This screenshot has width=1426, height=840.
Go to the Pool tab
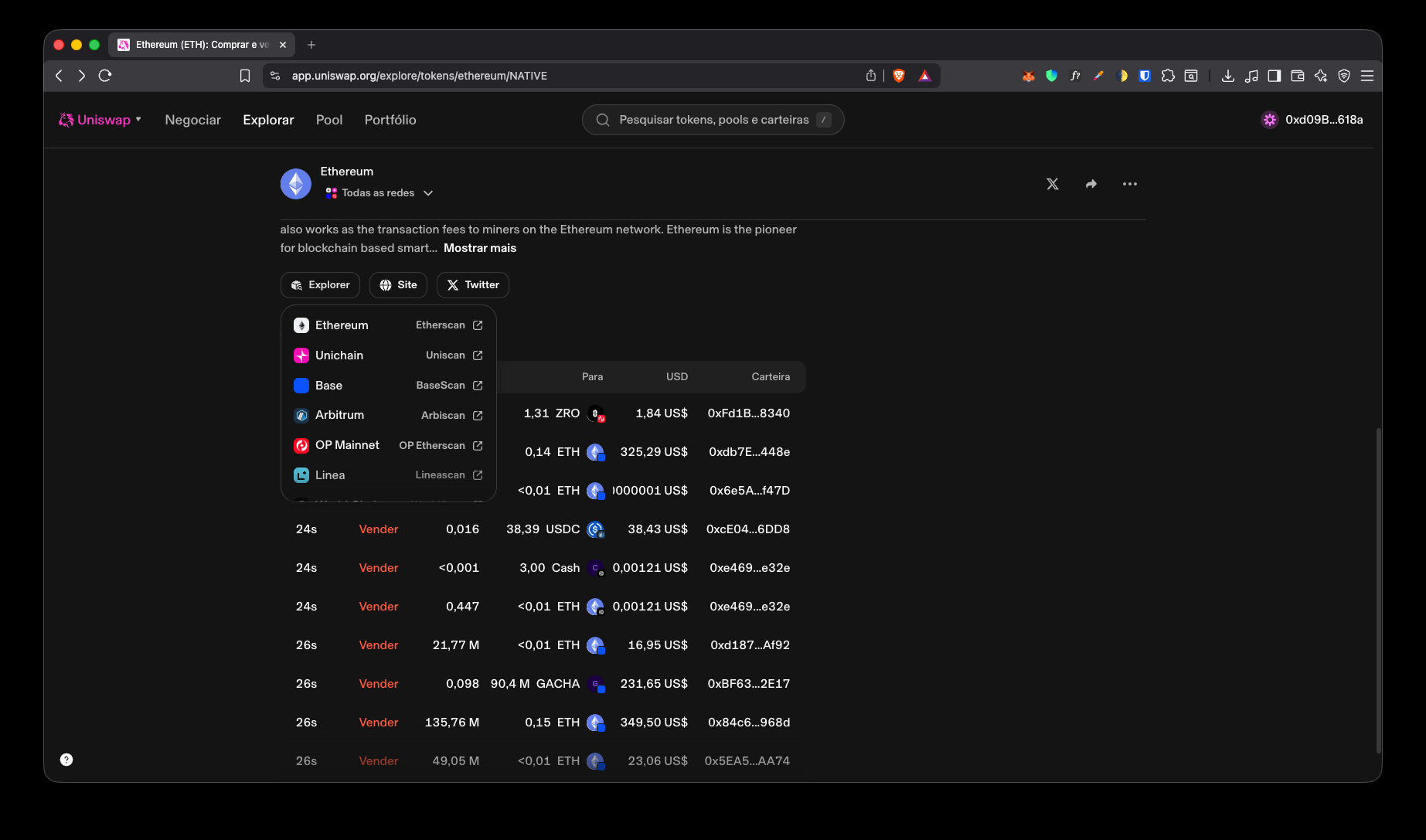tap(329, 120)
